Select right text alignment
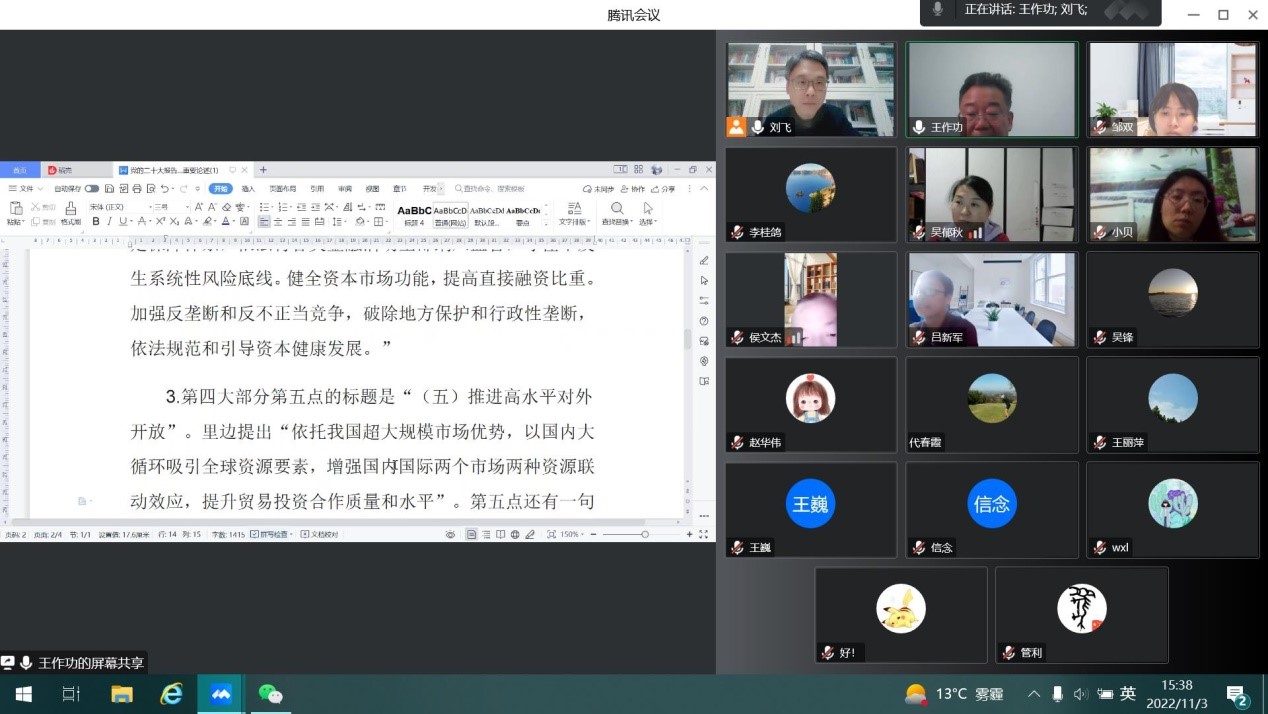1268x714 pixels. pos(292,221)
